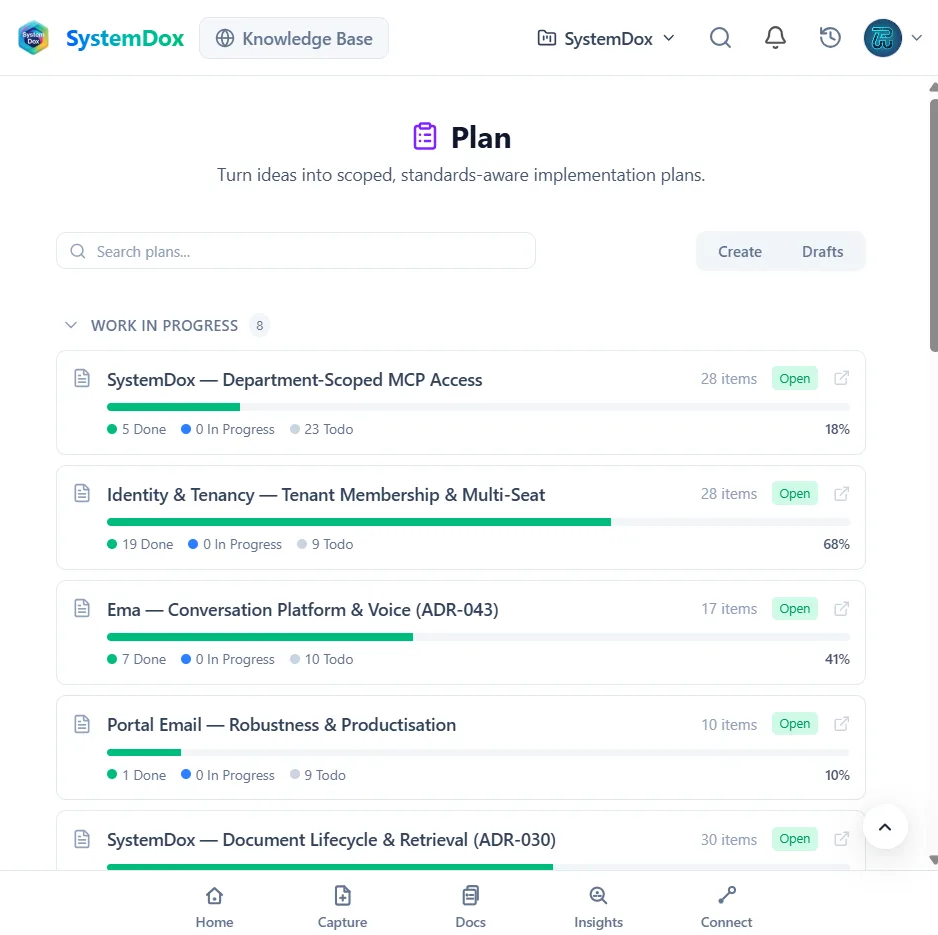The height and width of the screenshot is (935, 938).
Task: Open the Connect tab
Action: tap(726, 906)
